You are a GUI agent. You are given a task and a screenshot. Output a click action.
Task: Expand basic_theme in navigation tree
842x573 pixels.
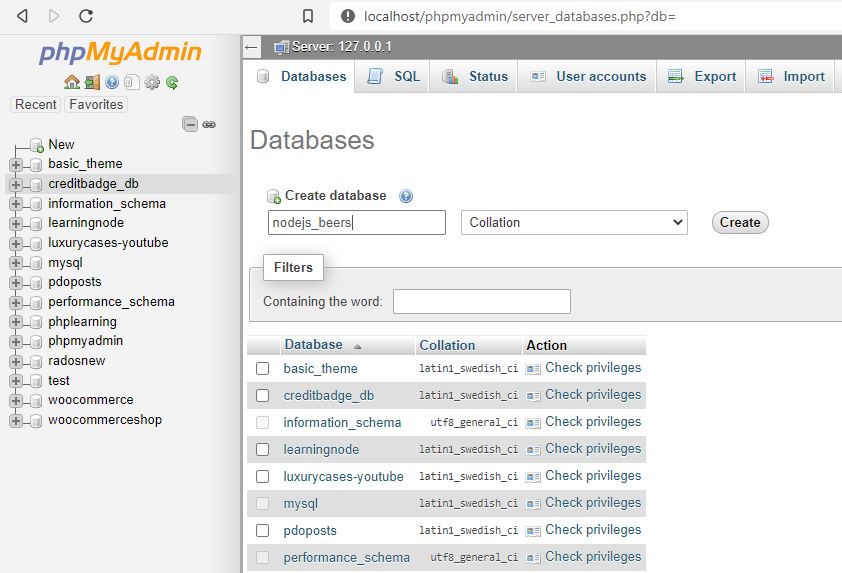click(x=16, y=164)
